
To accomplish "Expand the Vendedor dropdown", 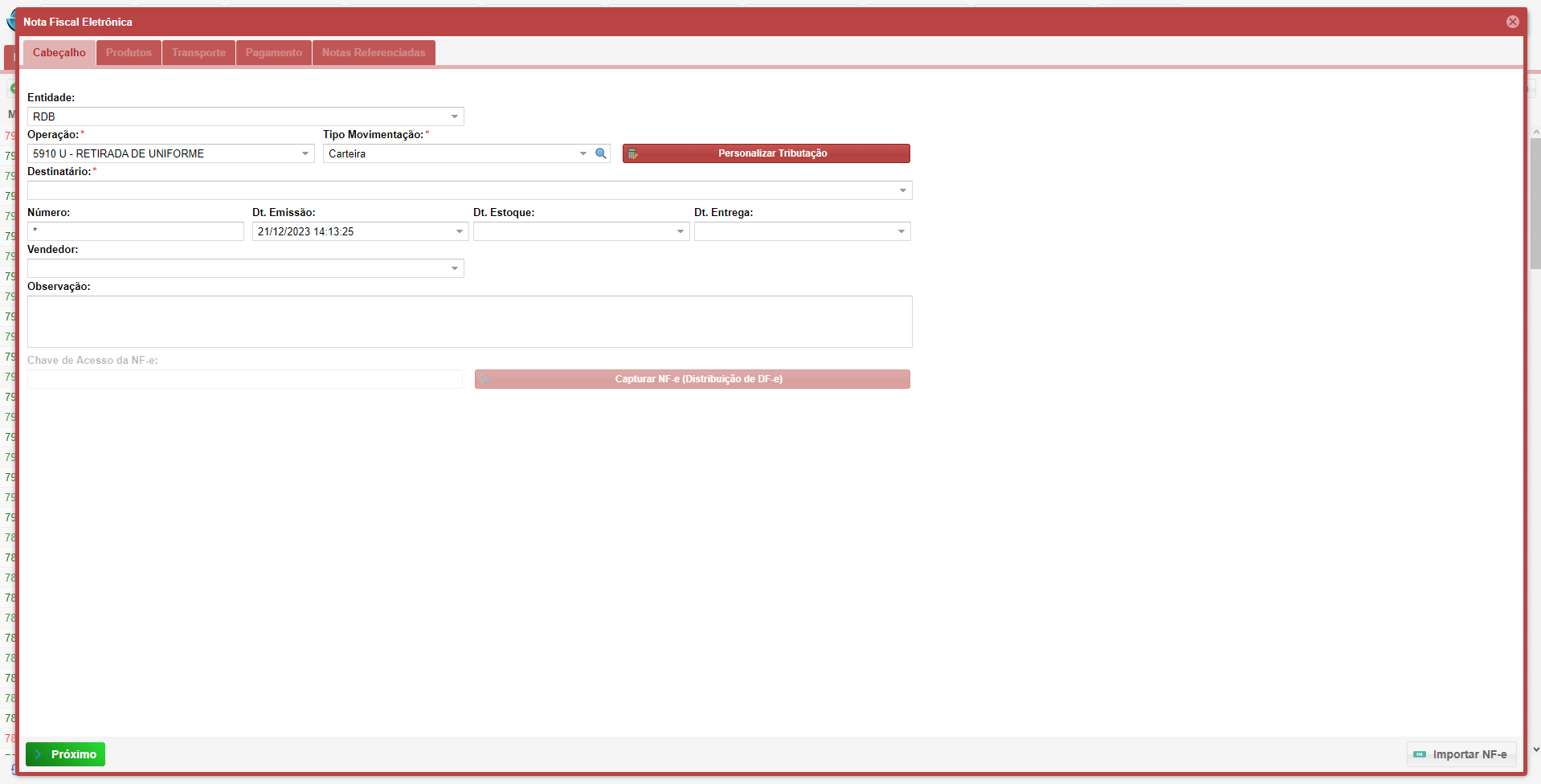I will 455,268.
